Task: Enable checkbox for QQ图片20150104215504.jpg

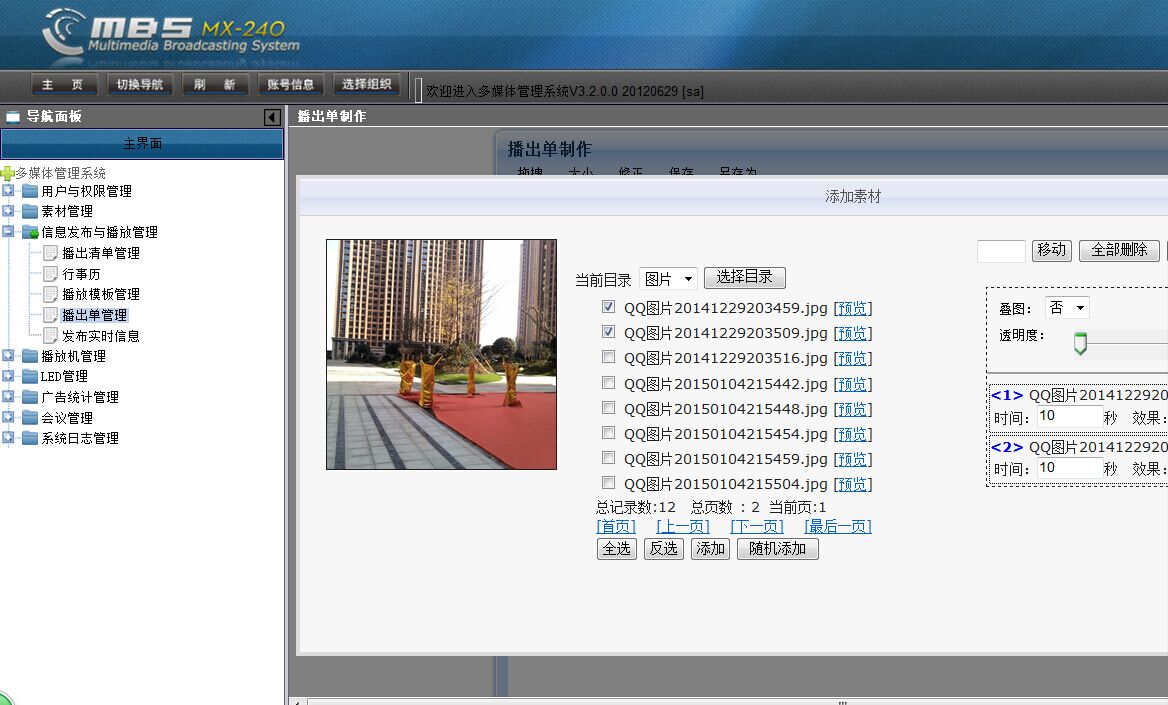Action: (x=608, y=483)
